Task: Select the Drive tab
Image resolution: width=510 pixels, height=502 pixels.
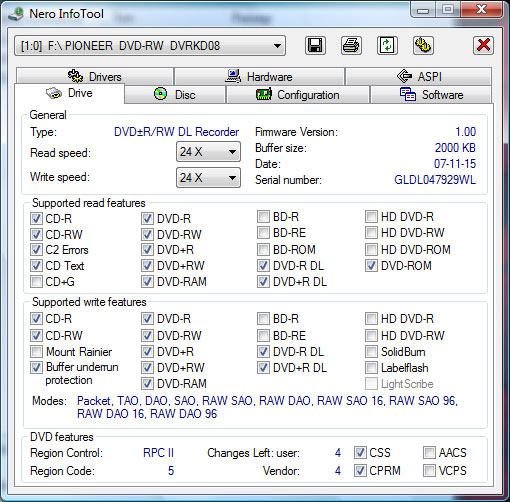Action: click(69, 93)
